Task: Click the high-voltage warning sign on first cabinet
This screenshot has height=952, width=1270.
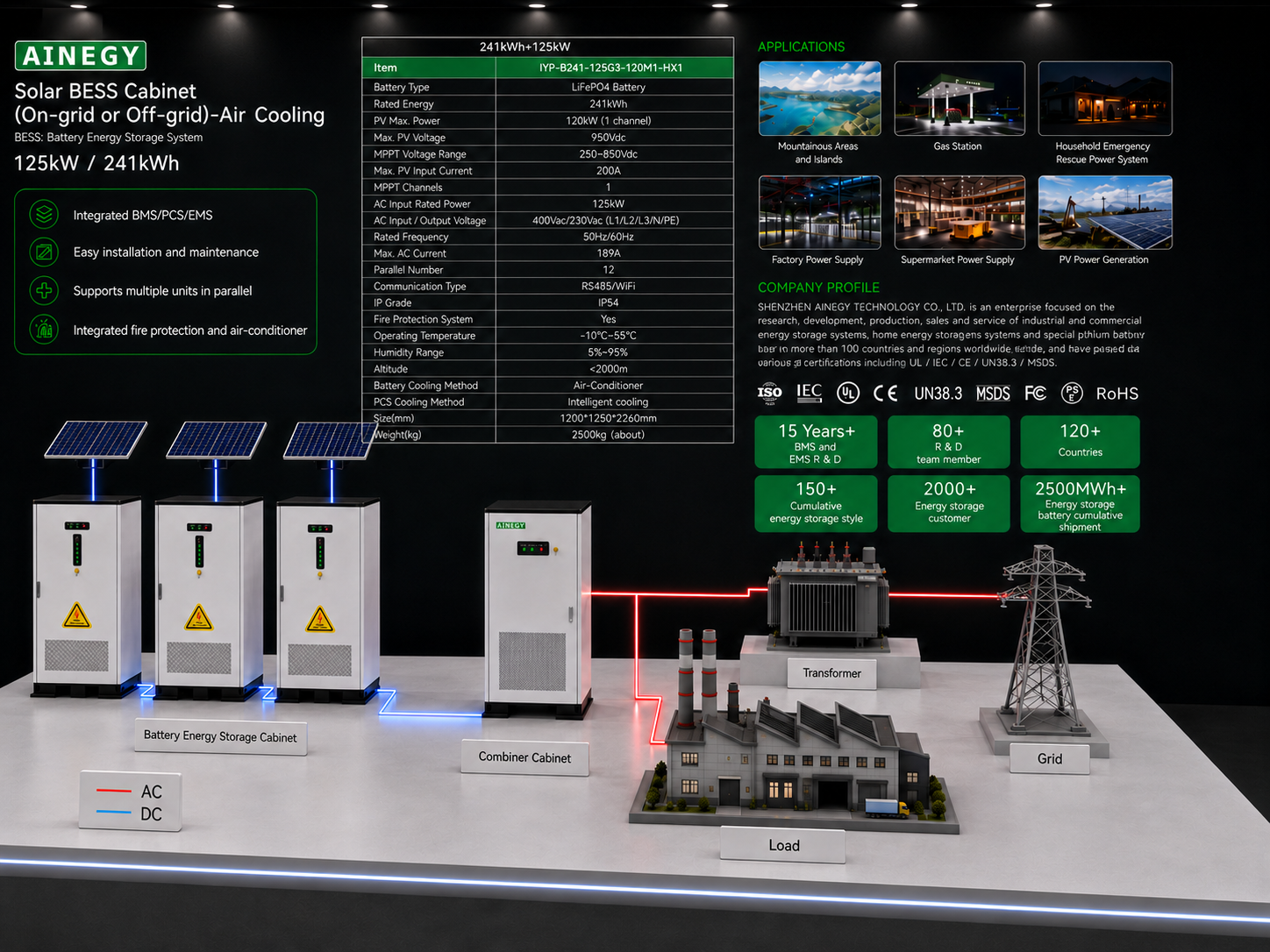Action: pos(77,616)
